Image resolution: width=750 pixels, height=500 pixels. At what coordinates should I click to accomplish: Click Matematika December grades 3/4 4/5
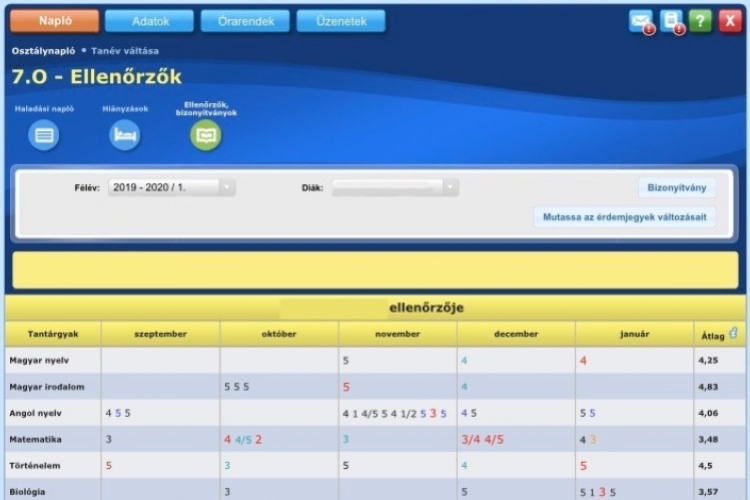click(x=482, y=439)
